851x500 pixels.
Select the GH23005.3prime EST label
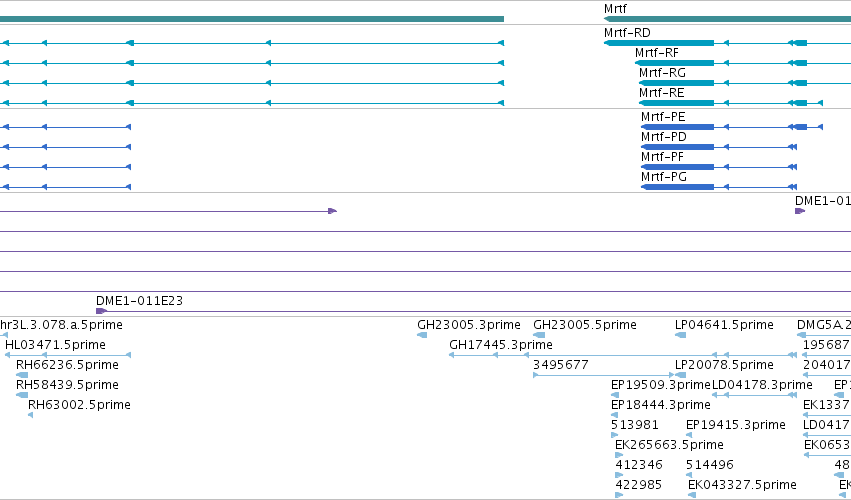pos(469,325)
